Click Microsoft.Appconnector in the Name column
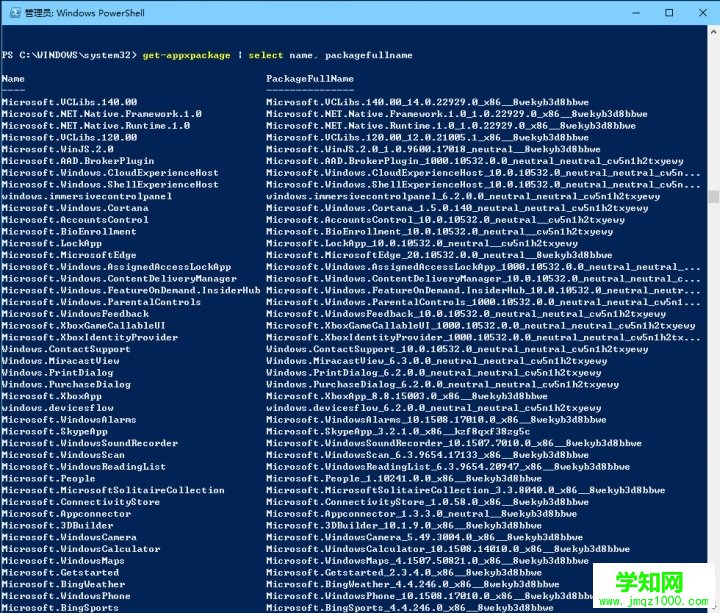This screenshot has width=720, height=613. point(66,514)
